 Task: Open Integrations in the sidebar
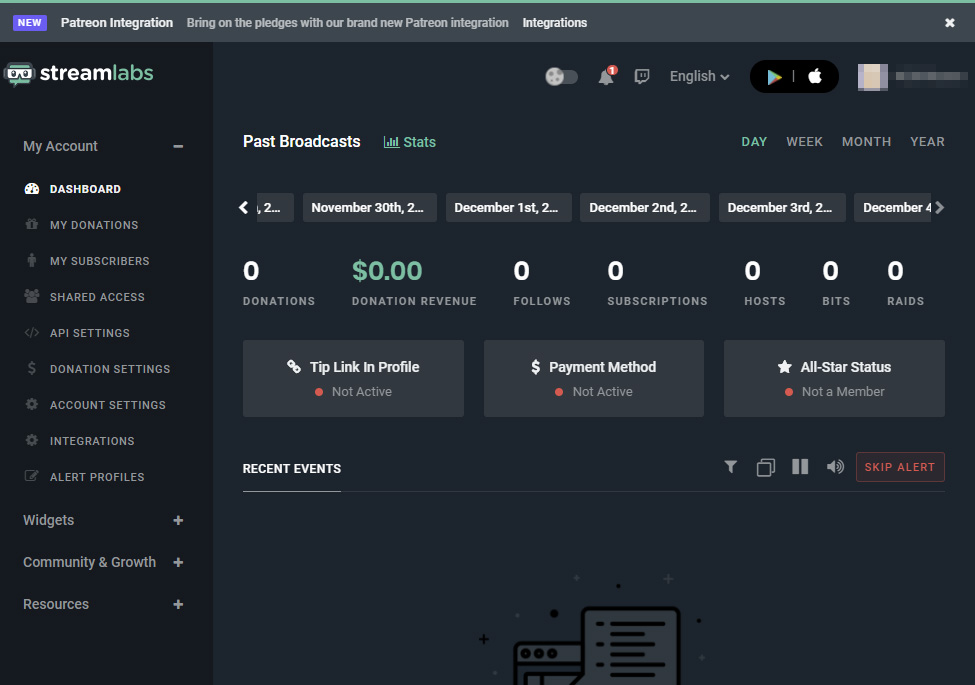coord(92,441)
